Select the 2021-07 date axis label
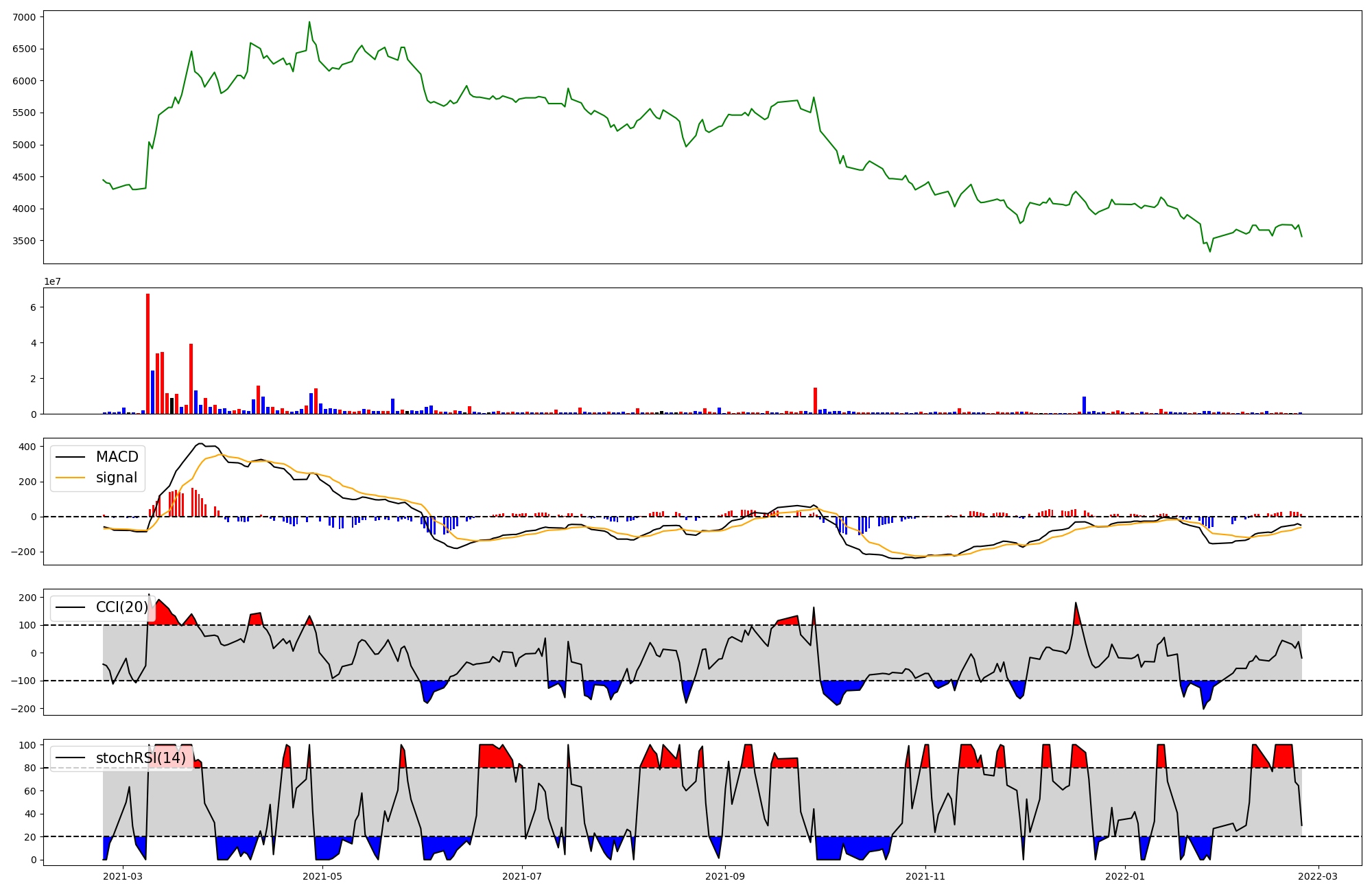This screenshot has height=892, width=1372. [522, 876]
